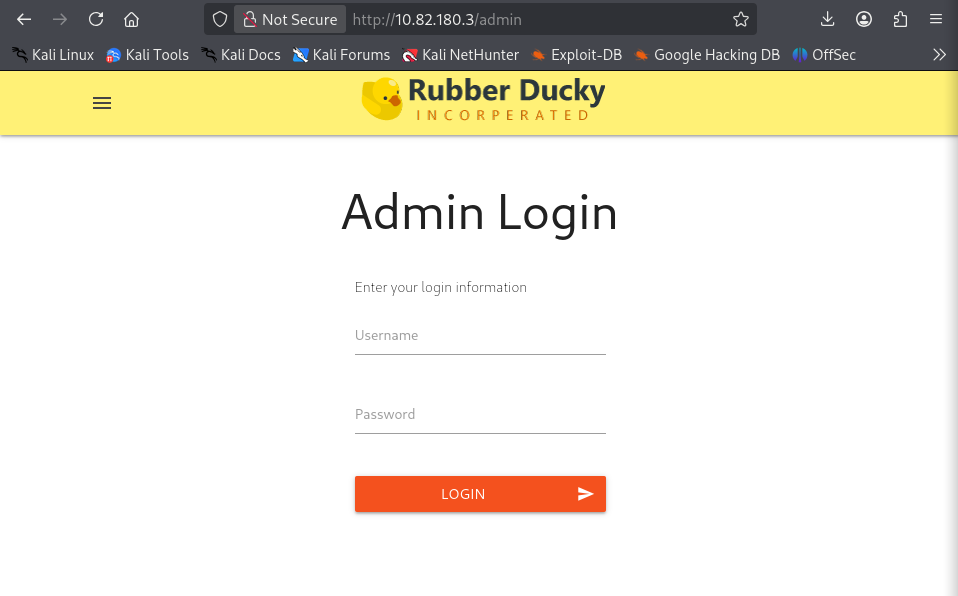The height and width of the screenshot is (596, 958).
Task: Open the Firefox application menu
Action: (x=935, y=20)
